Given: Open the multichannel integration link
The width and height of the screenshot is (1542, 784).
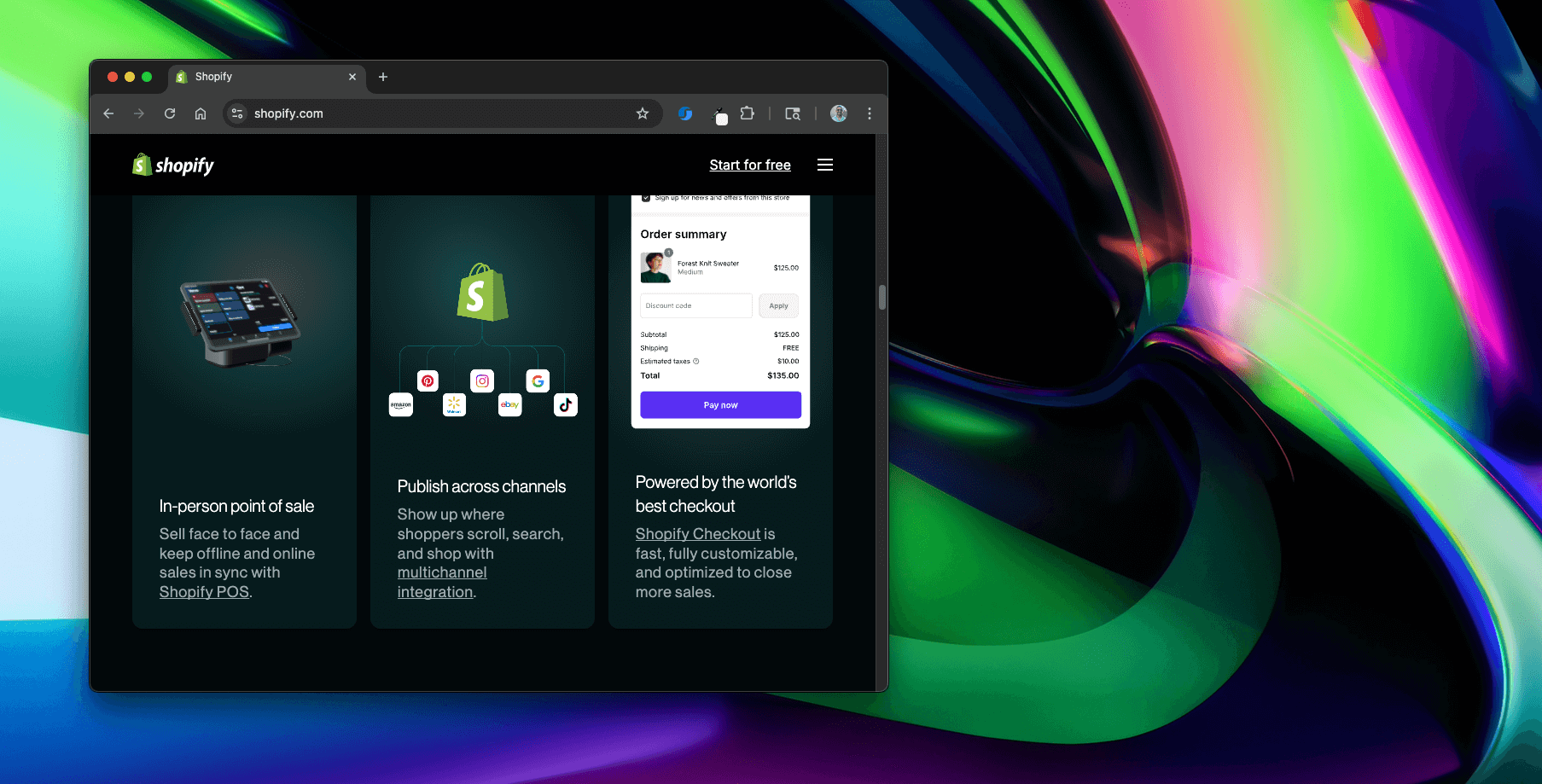Looking at the screenshot, I should [x=442, y=583].
